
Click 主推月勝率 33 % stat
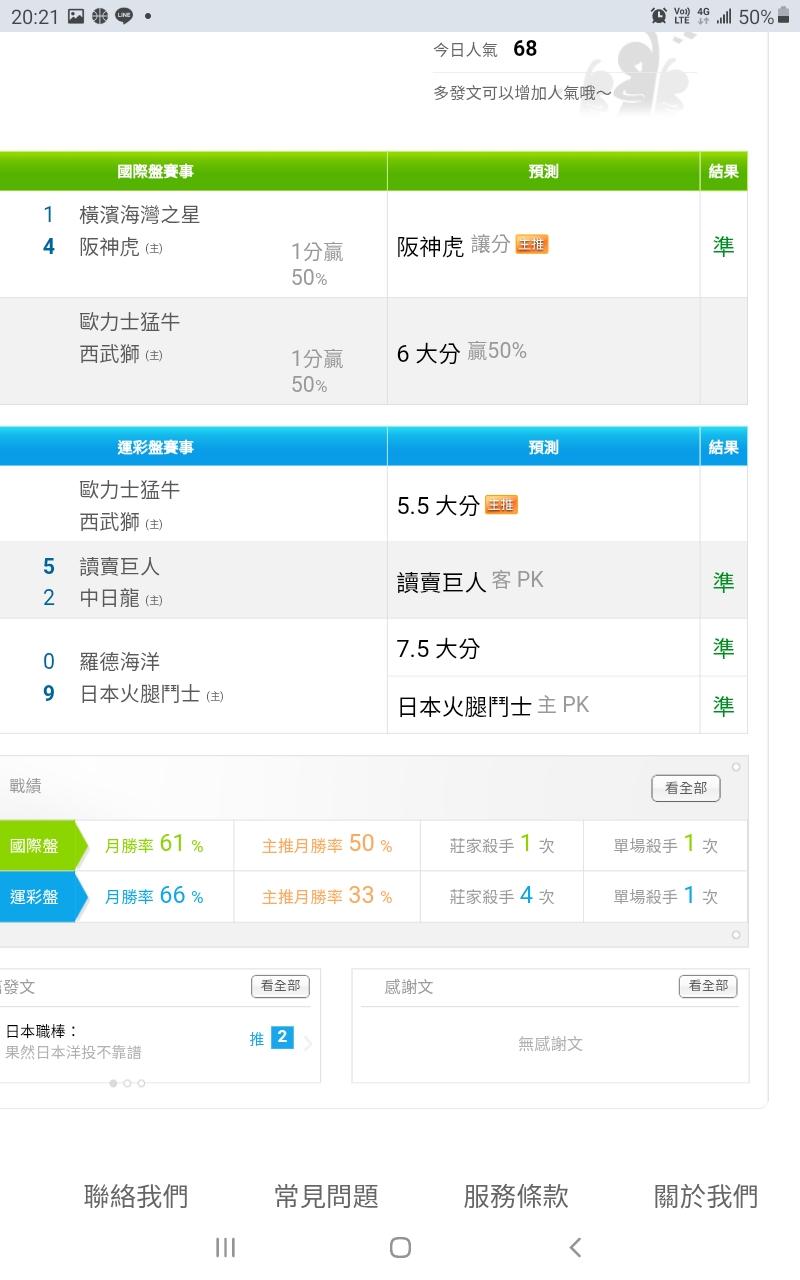pyautogui.click(x=327, y=896)
